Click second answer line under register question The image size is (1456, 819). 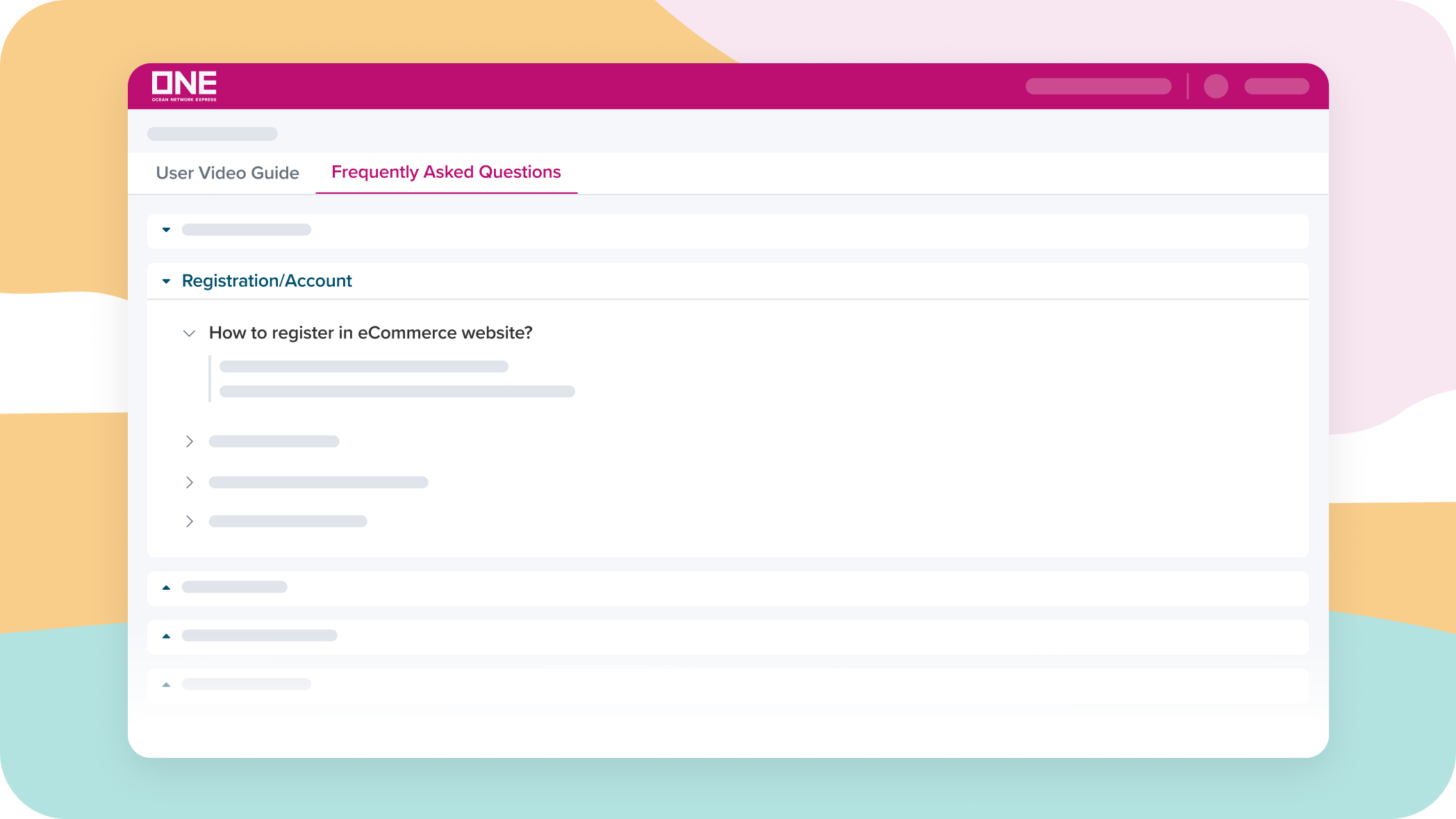[x=397, y=392]
